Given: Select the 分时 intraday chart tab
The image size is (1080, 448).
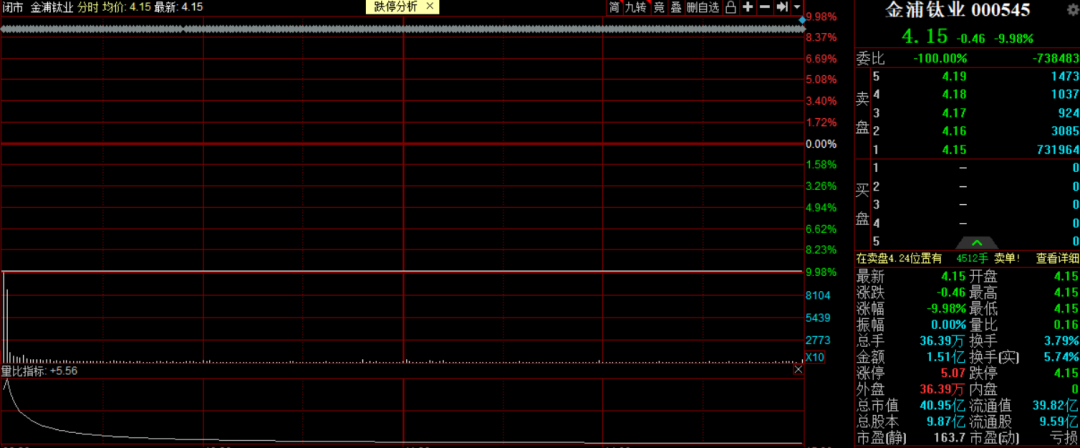Looking at the screenshot, I should 88,7.
